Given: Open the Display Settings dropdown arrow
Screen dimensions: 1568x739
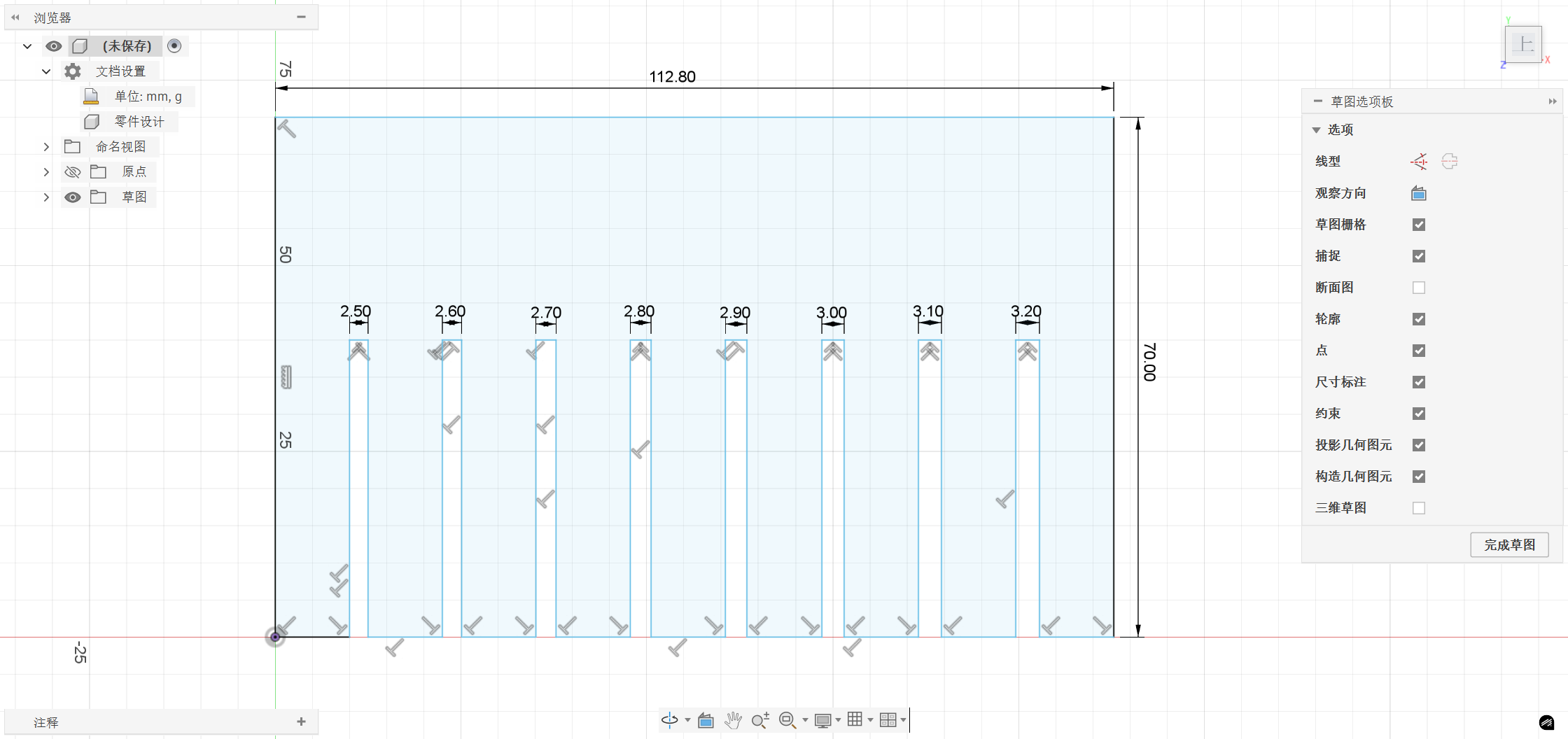Looking at the screenshot, I should pos(838,720).
